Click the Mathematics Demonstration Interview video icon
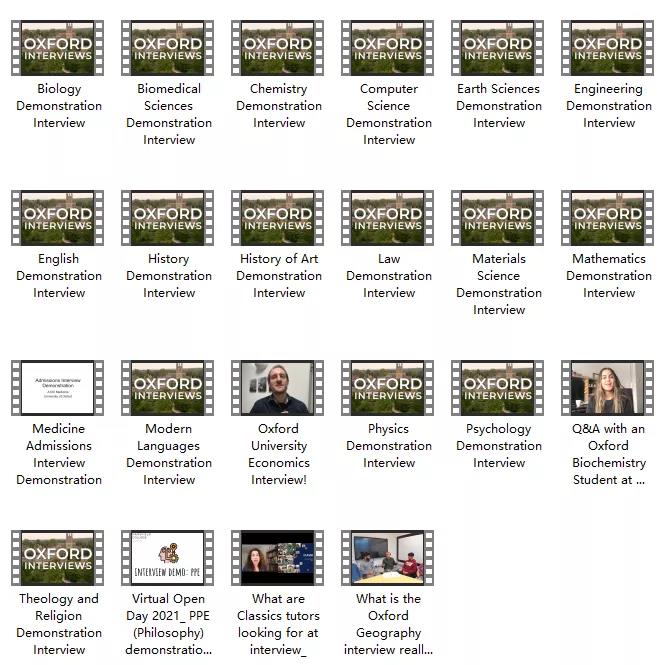This screenshot has height=665, width=660. 607,218
